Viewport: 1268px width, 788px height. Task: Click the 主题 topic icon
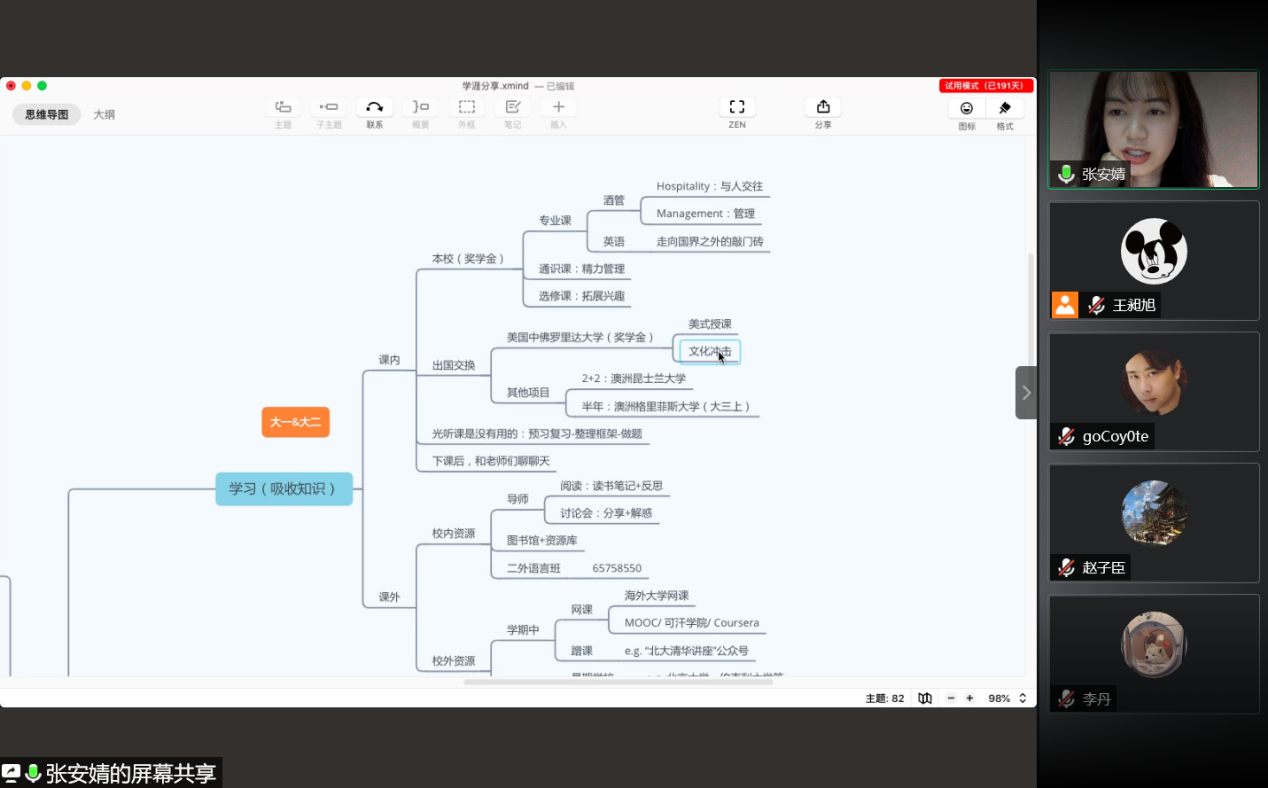click(x=283, y=106)
